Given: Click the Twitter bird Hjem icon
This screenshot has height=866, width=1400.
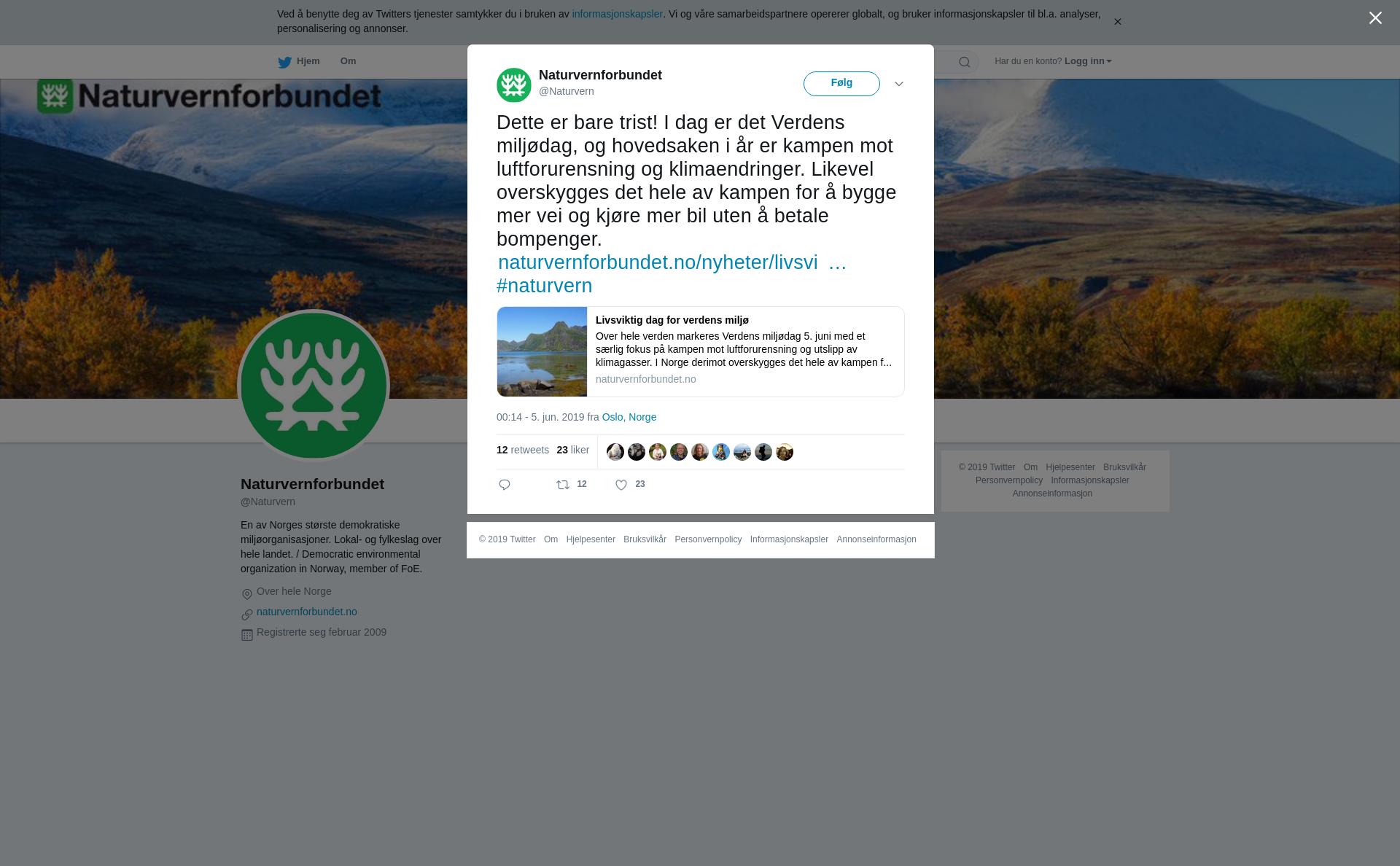Looking at the screenshot, I should [284, 62].
